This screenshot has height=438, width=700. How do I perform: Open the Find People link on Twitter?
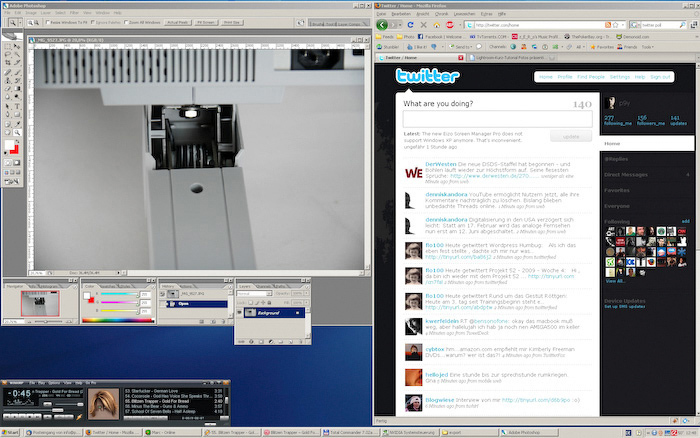click(591, 77)
